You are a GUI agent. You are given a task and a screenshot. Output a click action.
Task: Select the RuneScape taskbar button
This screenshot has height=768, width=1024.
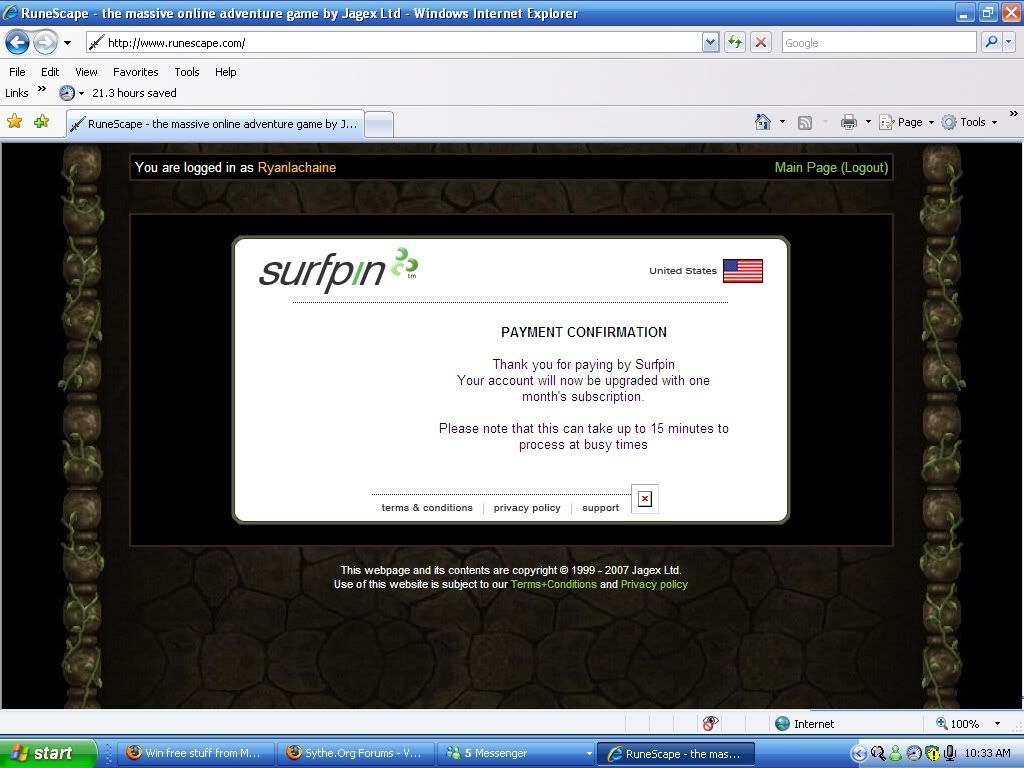point(675,753)
